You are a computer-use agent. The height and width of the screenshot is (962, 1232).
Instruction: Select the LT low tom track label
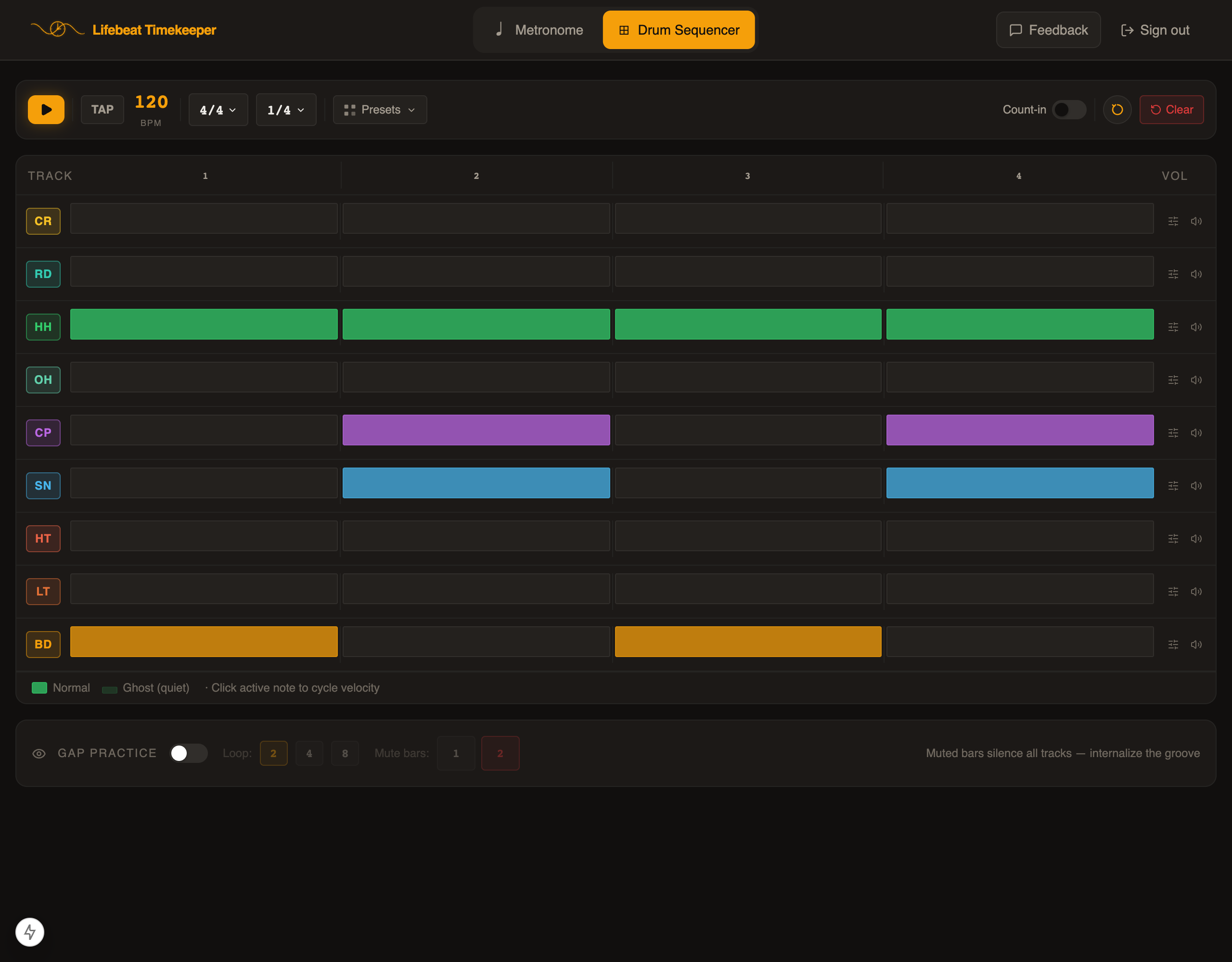click(x=43, y=592)
